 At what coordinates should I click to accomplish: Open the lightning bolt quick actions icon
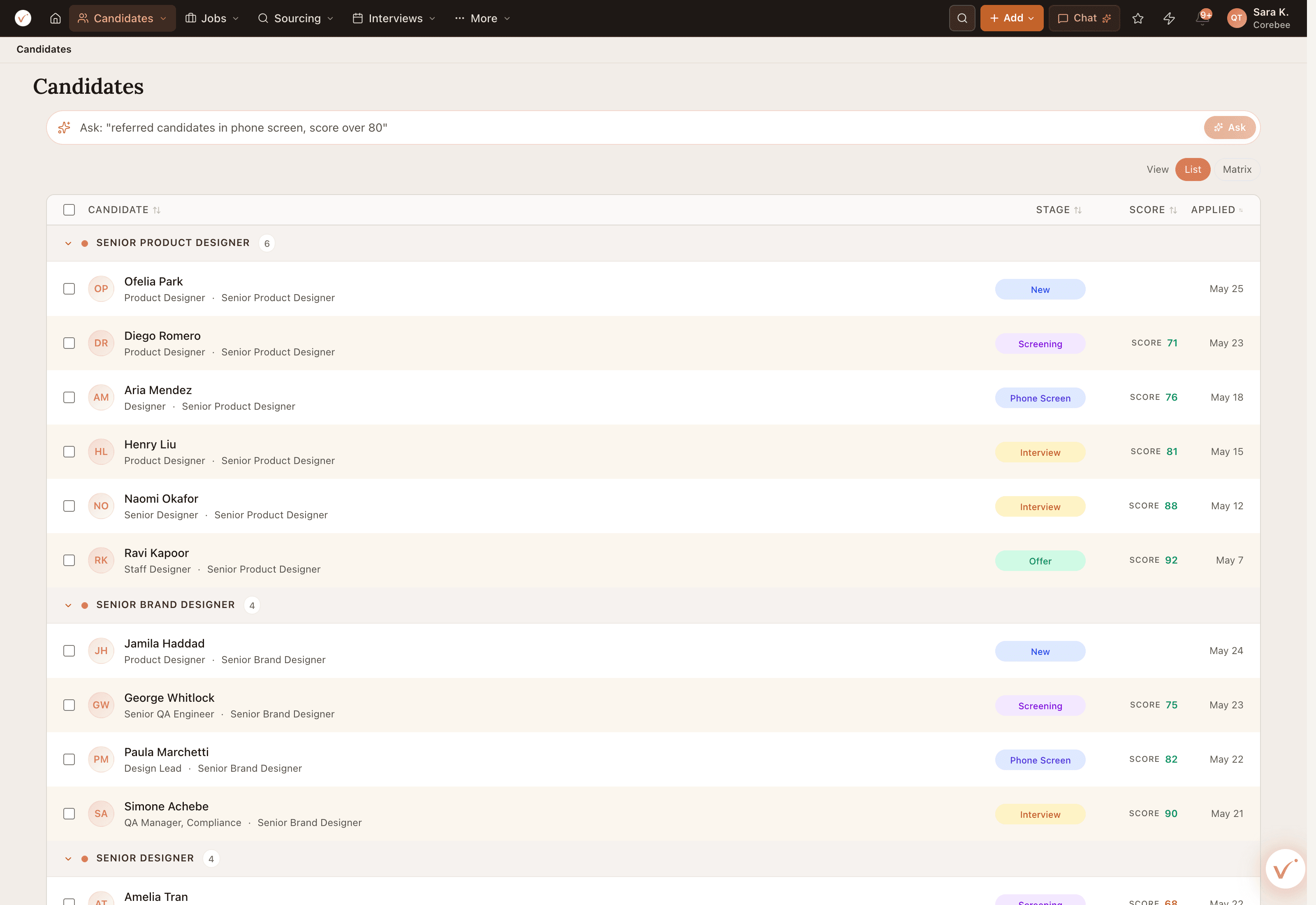1169,18
